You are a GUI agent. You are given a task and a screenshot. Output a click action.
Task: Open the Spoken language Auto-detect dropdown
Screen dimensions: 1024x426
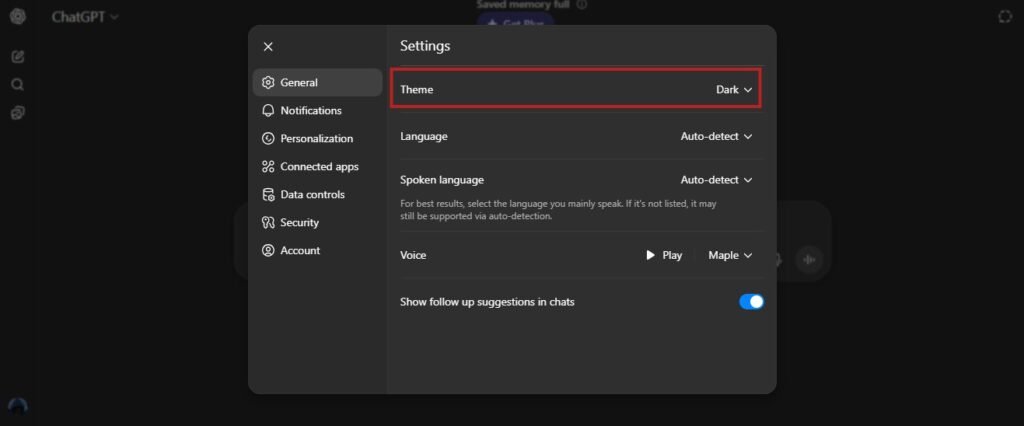716,180
